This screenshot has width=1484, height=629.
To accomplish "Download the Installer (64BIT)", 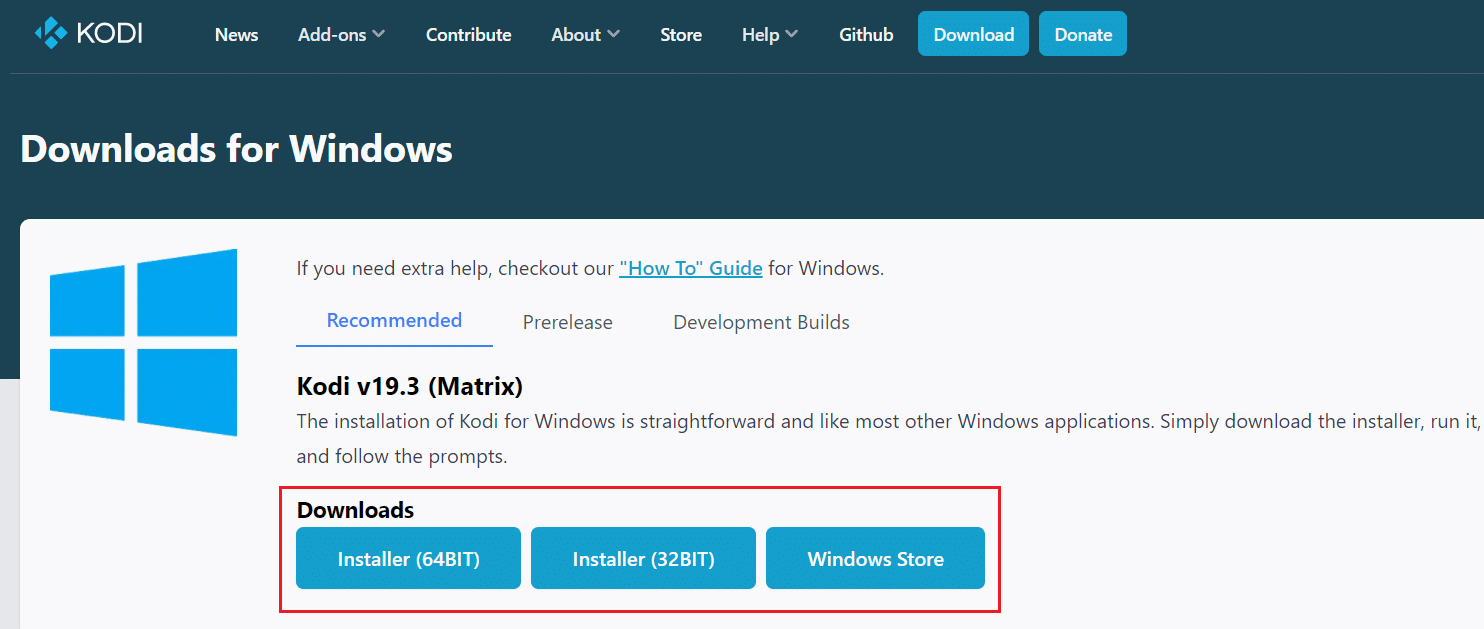I will [x=408, y=558].
